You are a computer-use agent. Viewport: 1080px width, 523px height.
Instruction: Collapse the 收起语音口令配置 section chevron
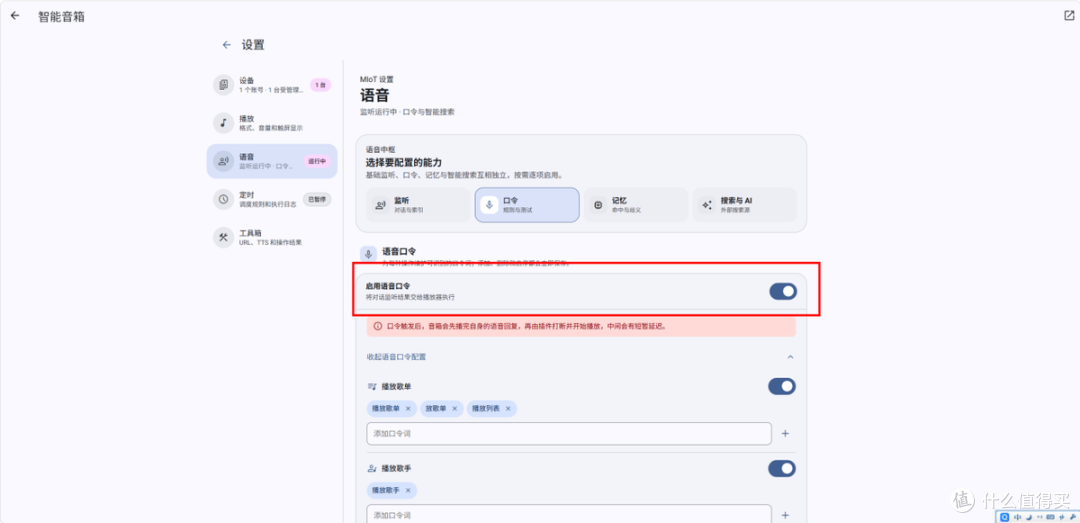790,357
